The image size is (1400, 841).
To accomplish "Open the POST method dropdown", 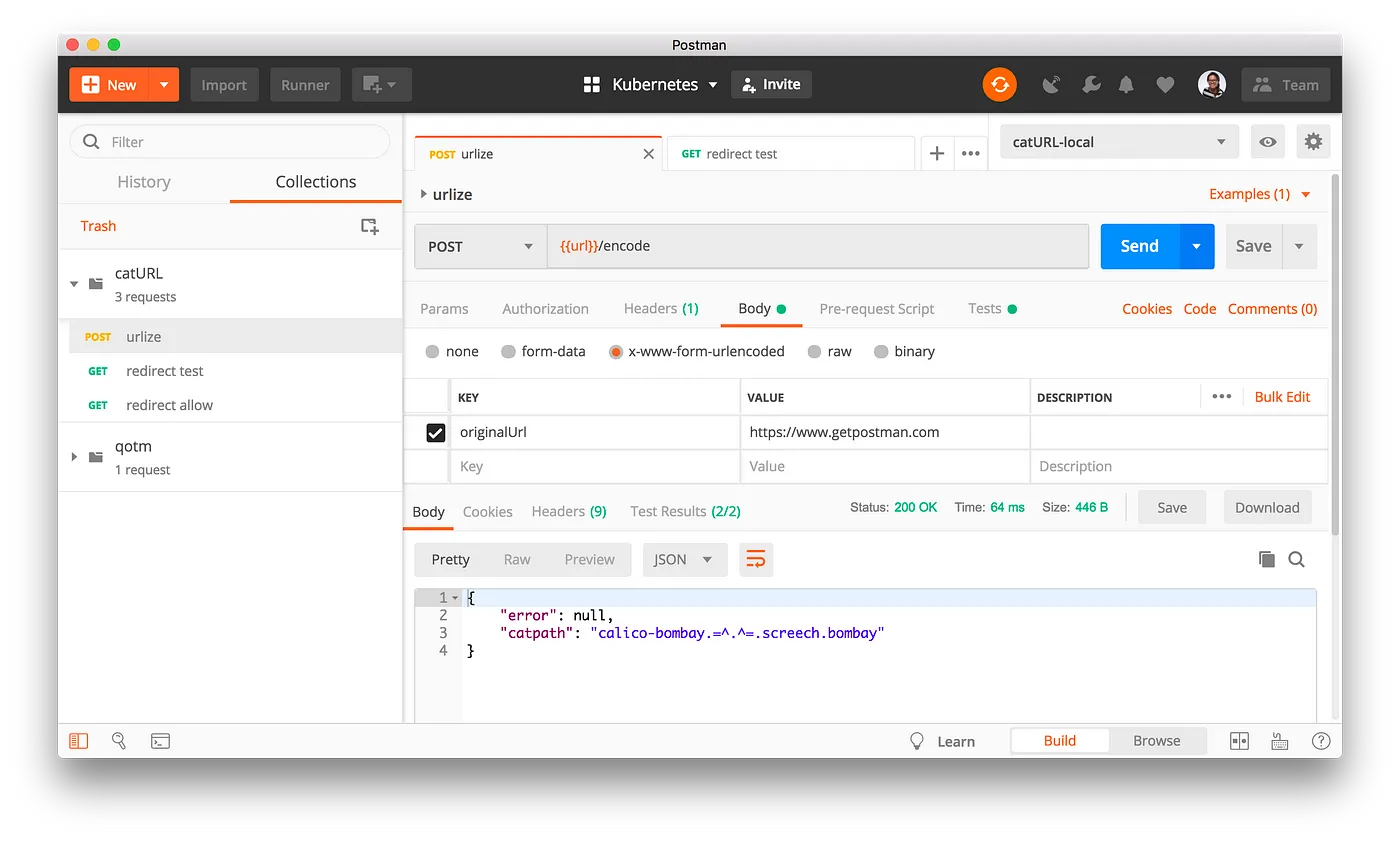I will point(480,246).
